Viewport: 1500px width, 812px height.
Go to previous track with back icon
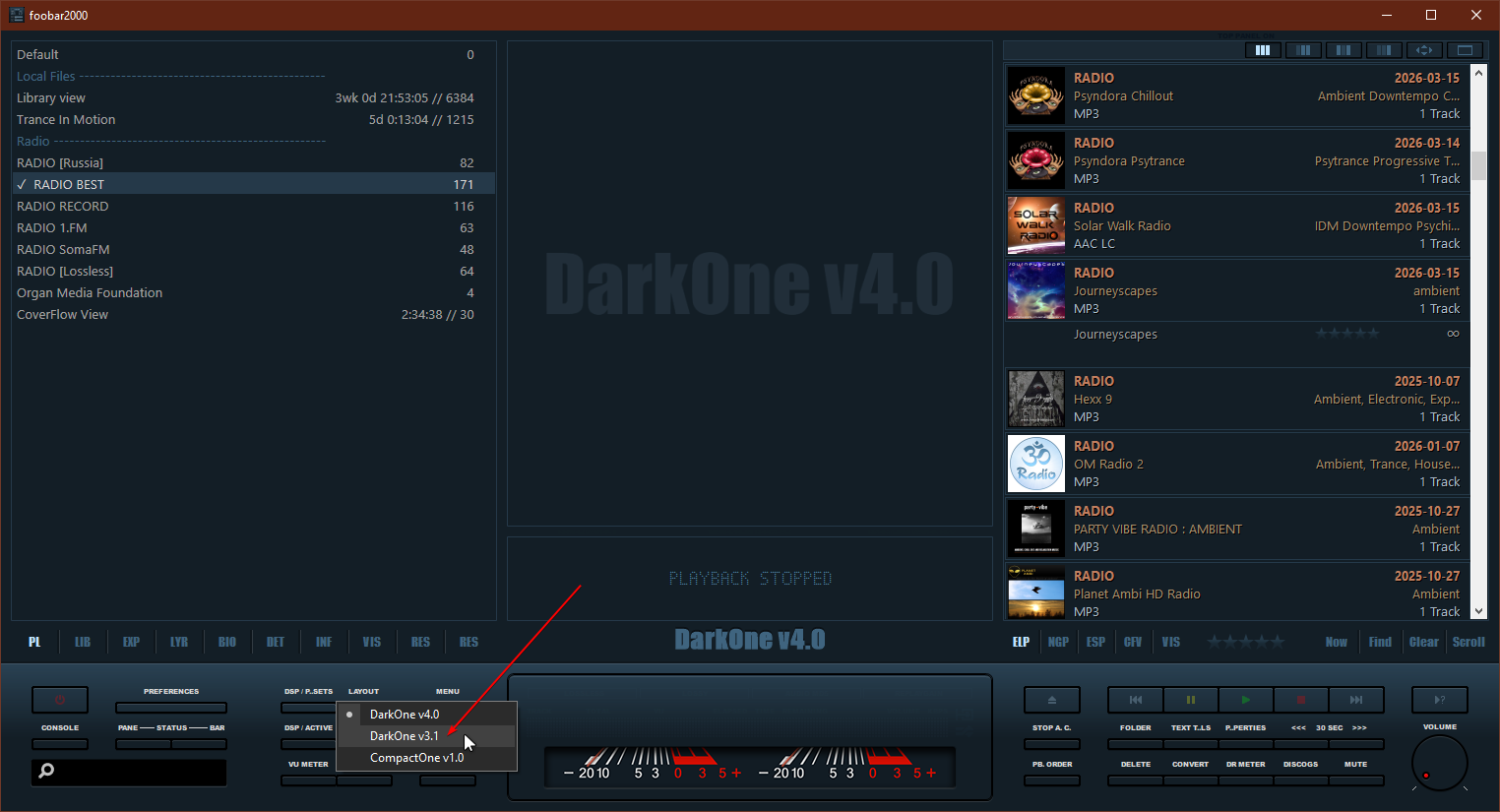point(1135,700)
